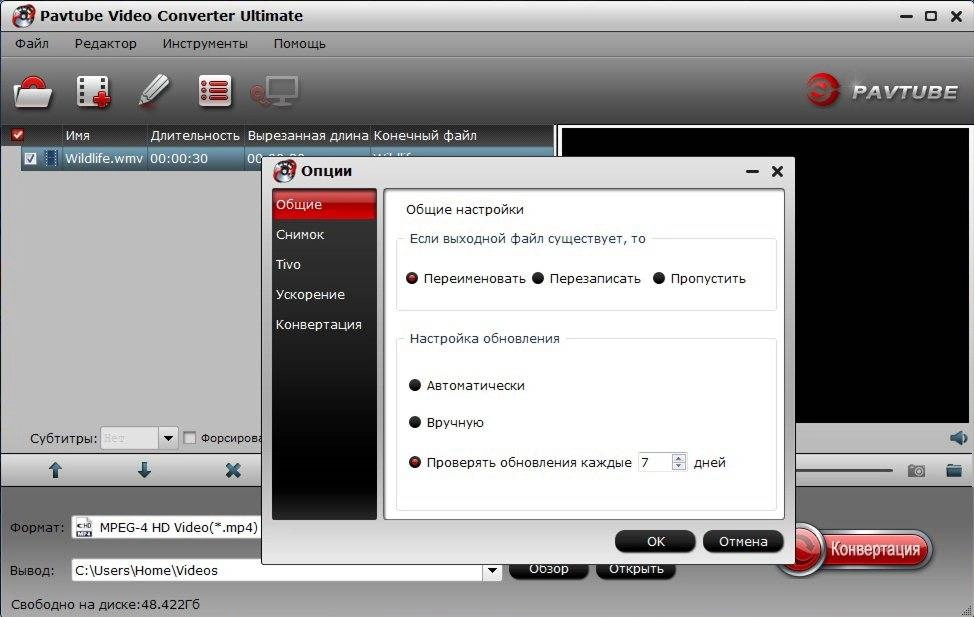Select the Переименовать radio option
Screen dimensions: 974x617
(x=412, y=278)
